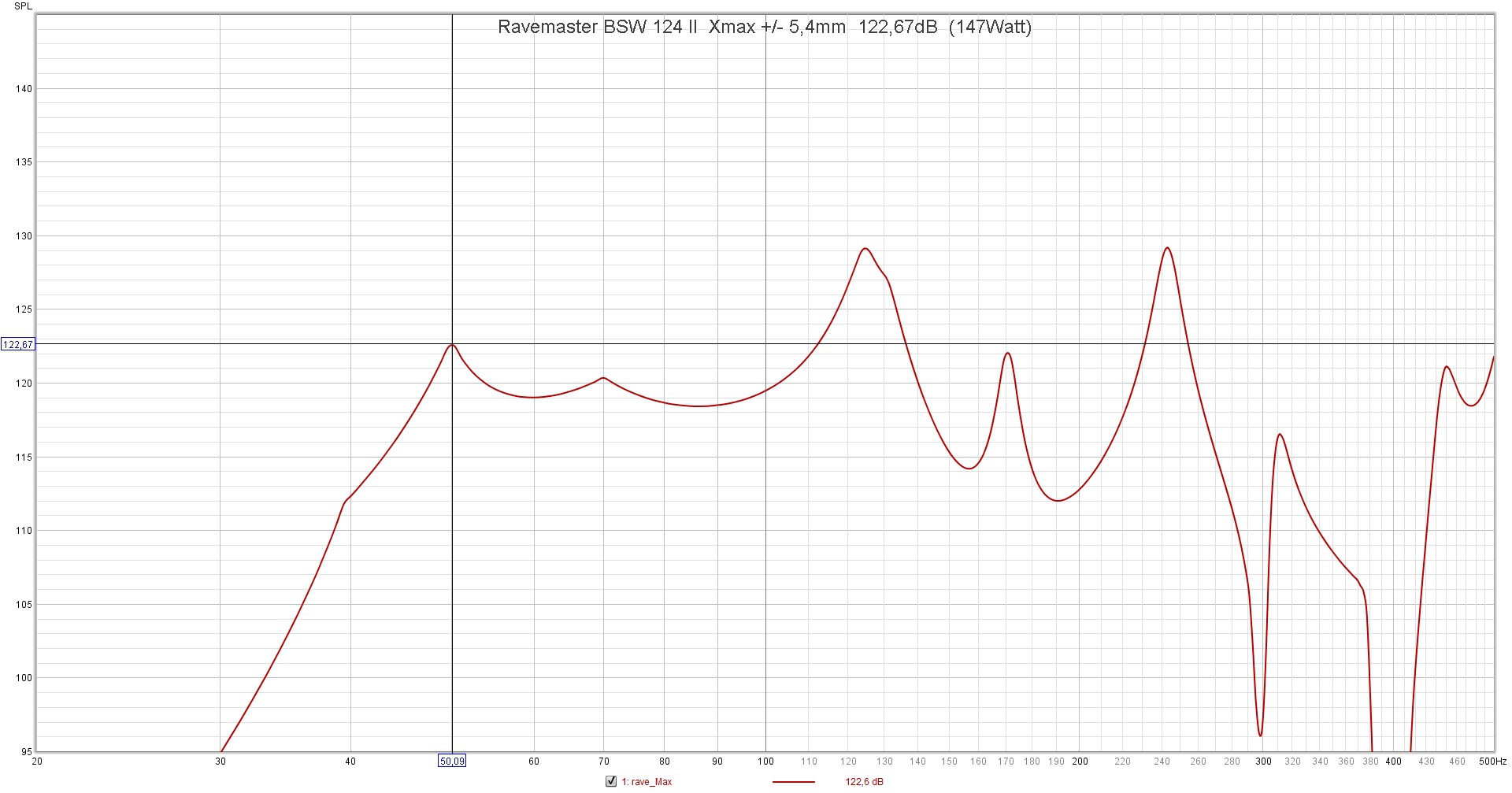Image resolution: width=1512 pixels, height=793 pixels.
Task: Click the cursor level readout '122,67'
Action: tap(18, 344)
